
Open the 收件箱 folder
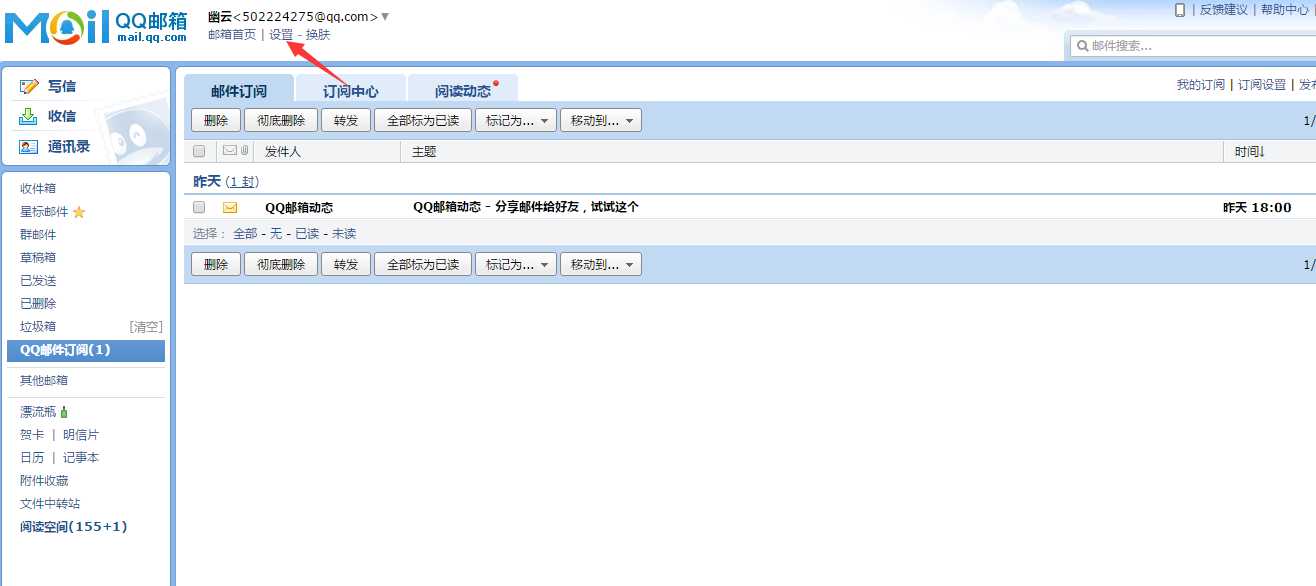click(38, 189)
